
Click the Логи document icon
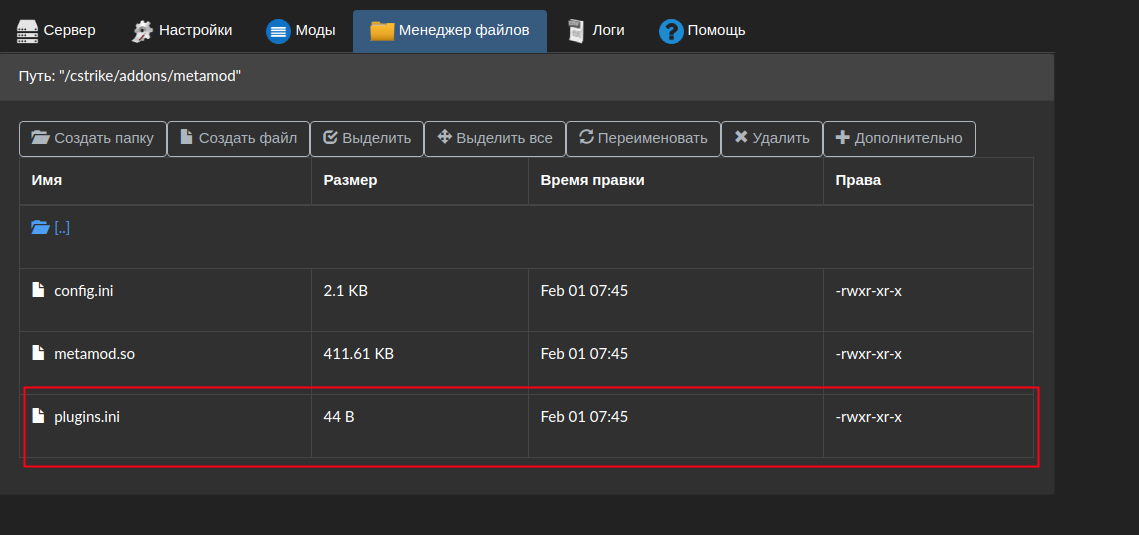576,31
